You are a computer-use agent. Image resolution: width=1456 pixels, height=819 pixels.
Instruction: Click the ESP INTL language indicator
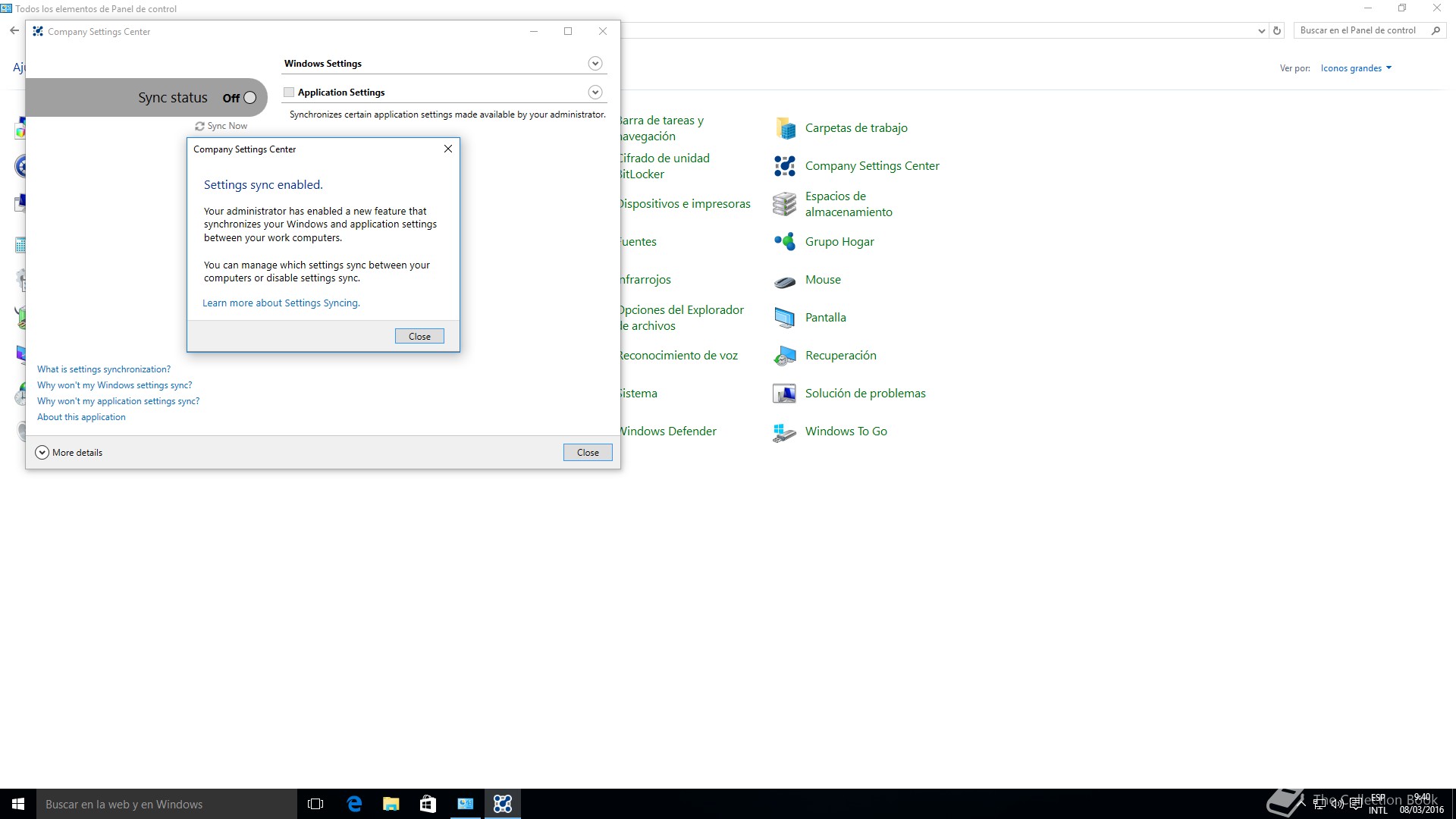(x=1378, y=804)
